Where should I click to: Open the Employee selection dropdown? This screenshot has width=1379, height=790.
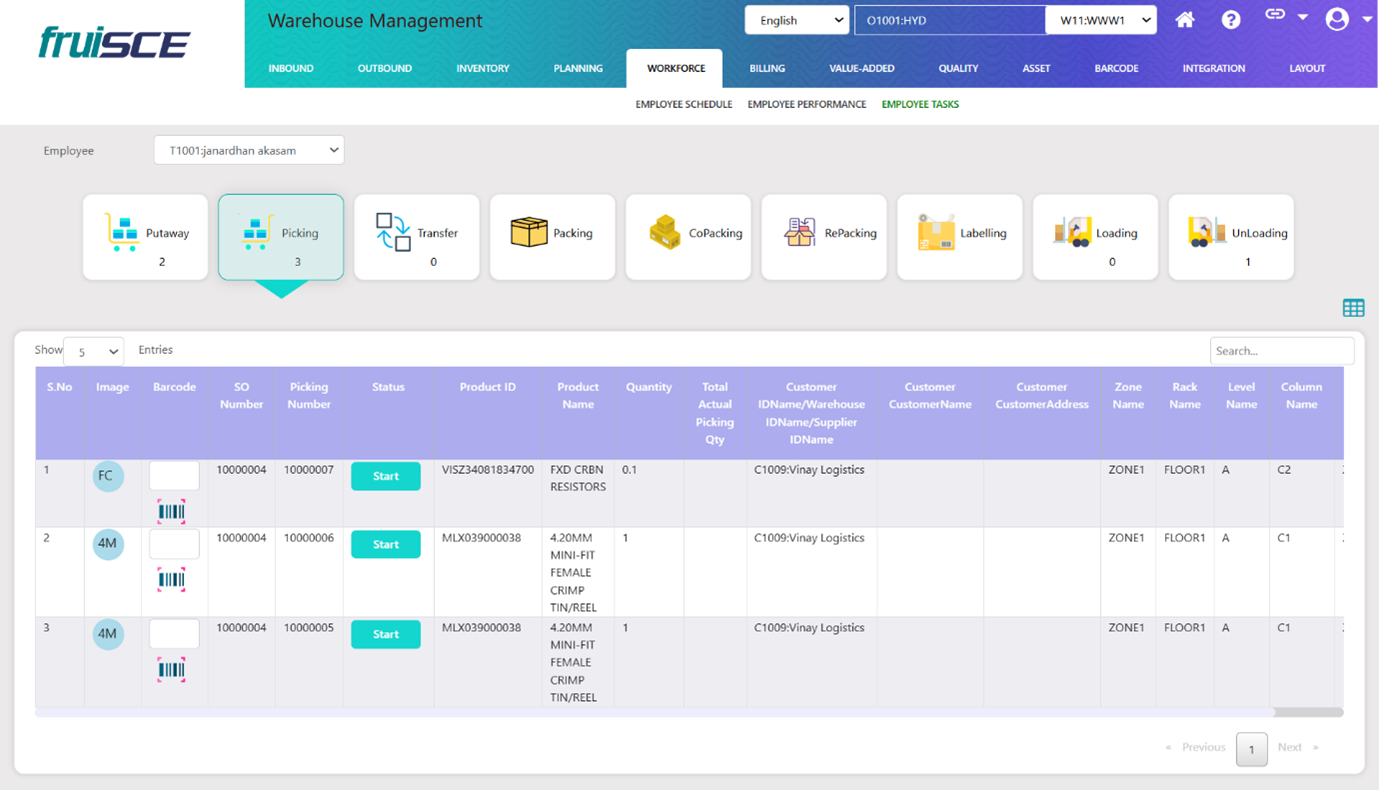(249, 150)
